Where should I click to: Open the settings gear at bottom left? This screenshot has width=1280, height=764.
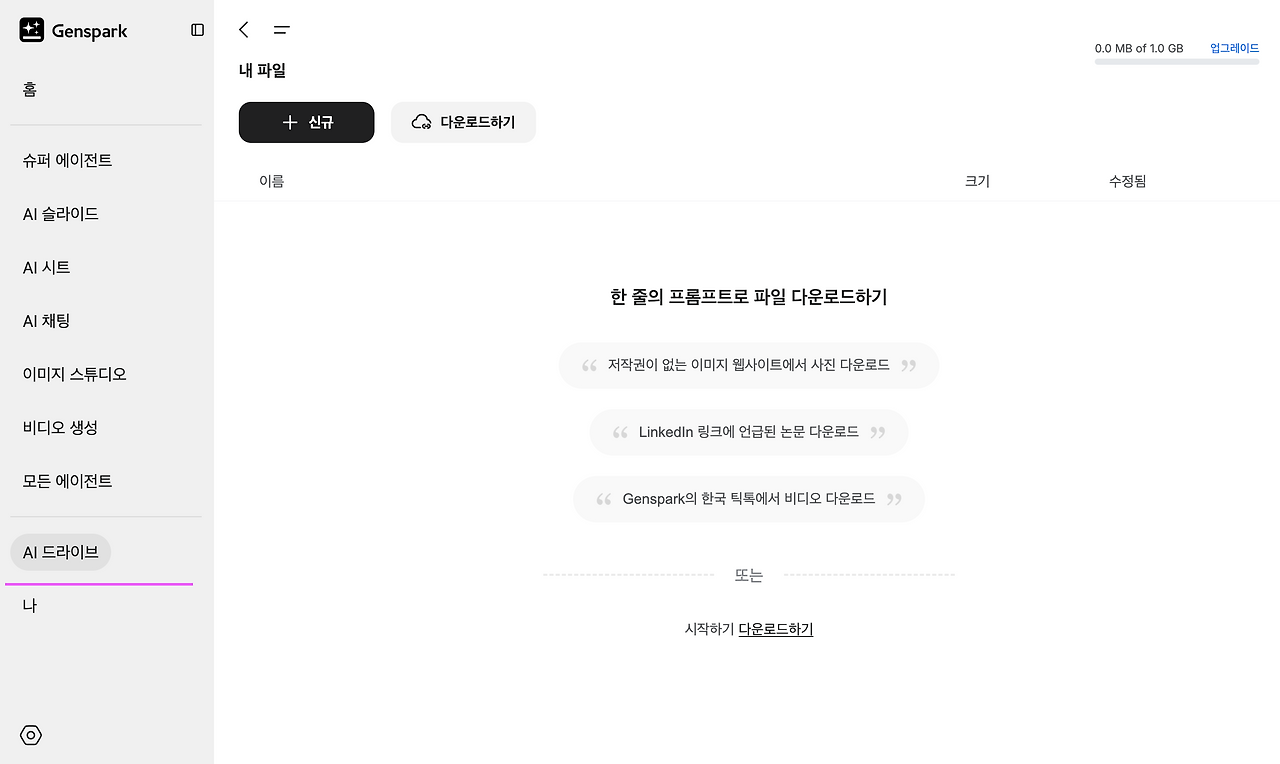pyautogui.click(x=30, y=735)
